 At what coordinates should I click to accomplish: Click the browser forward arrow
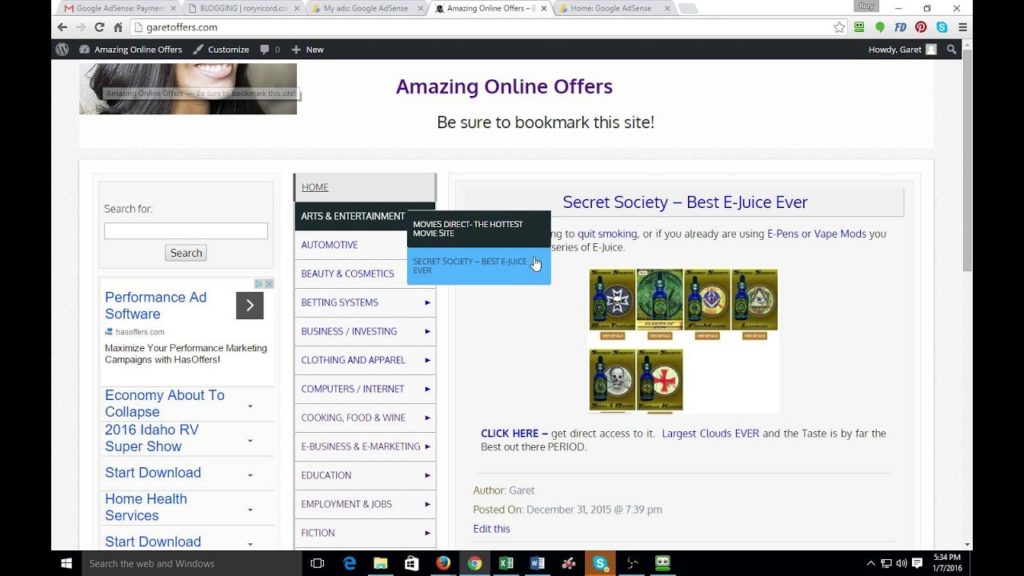coord(80,27)
